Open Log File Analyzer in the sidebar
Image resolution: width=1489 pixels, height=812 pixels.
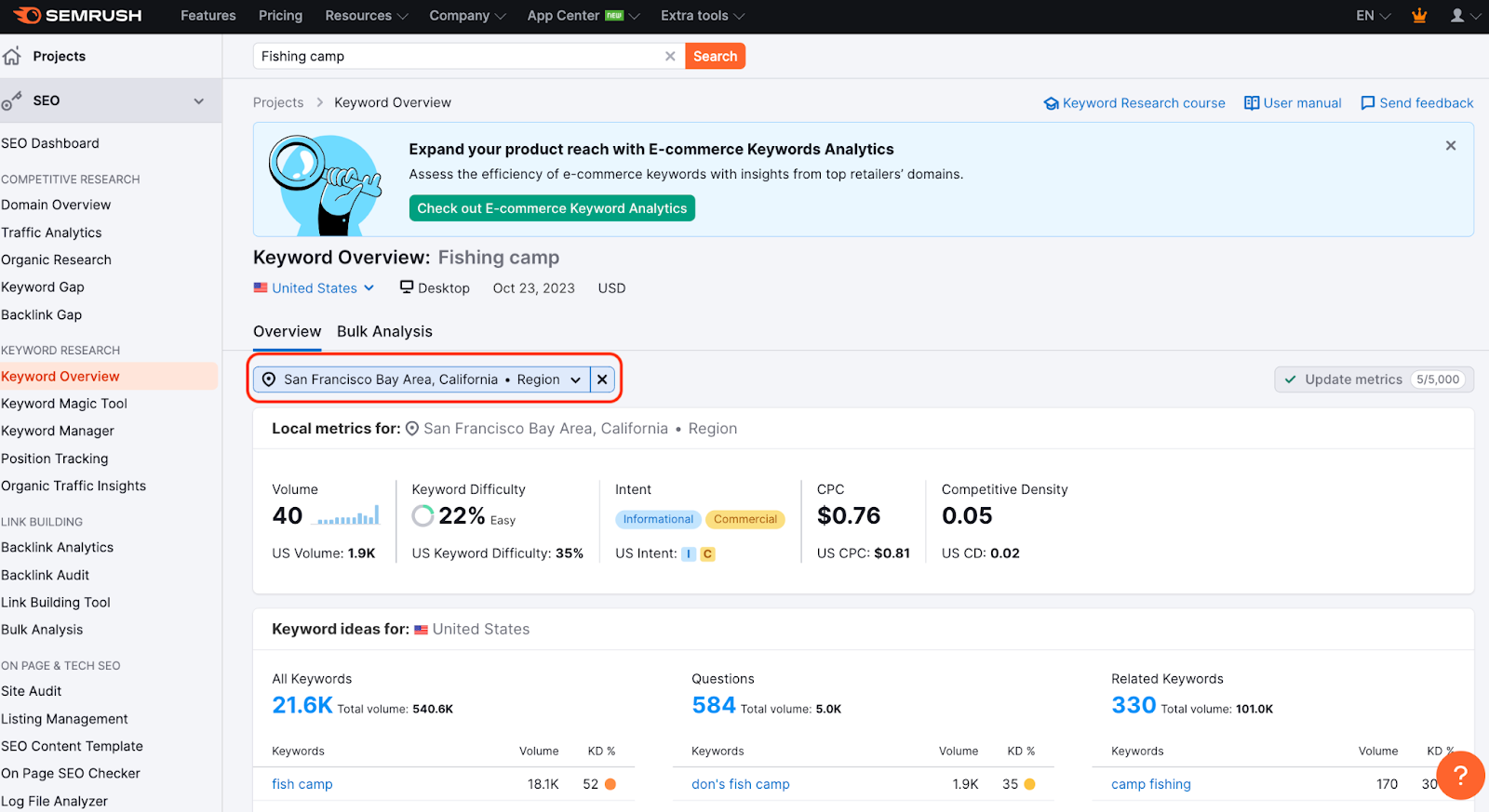(54, 801)
